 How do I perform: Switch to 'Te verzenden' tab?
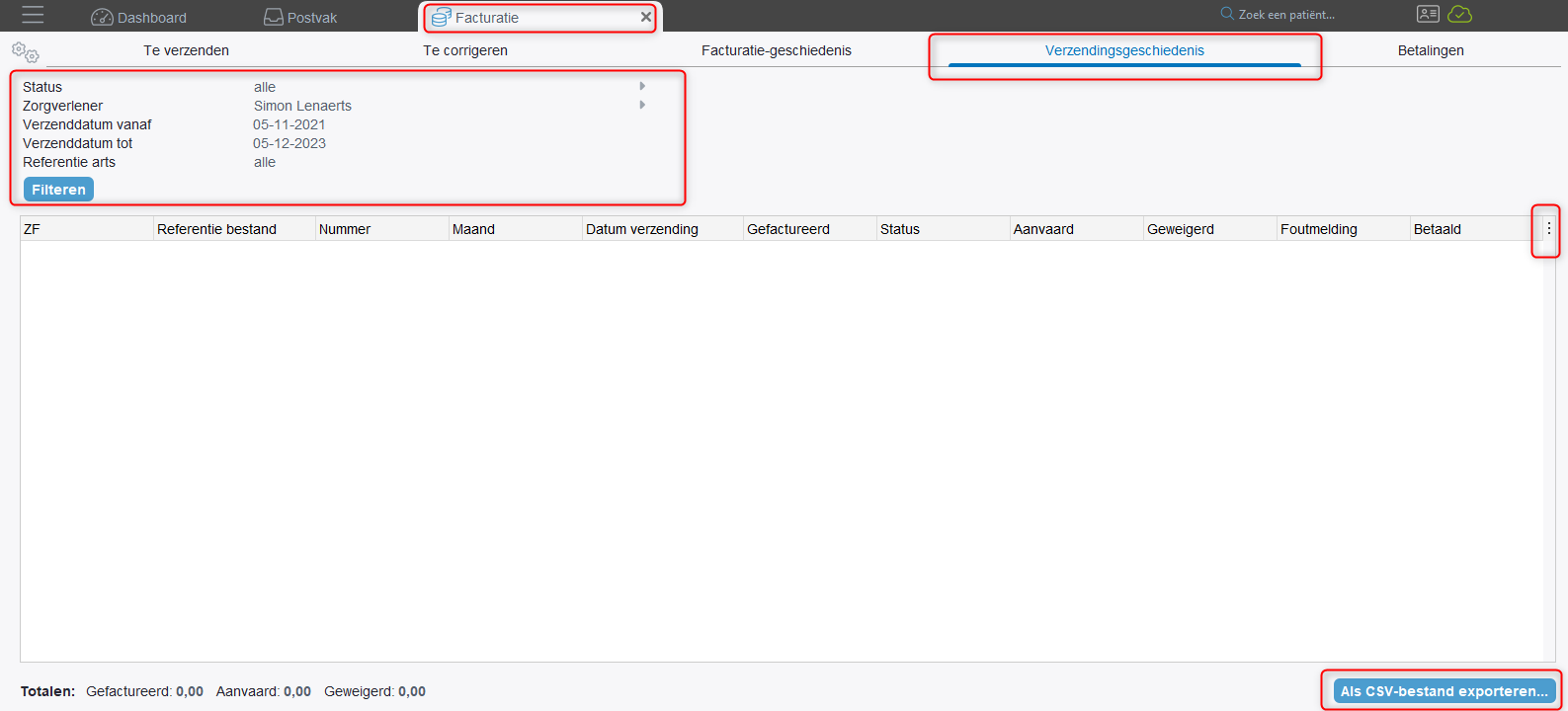(x=187, y=50)
